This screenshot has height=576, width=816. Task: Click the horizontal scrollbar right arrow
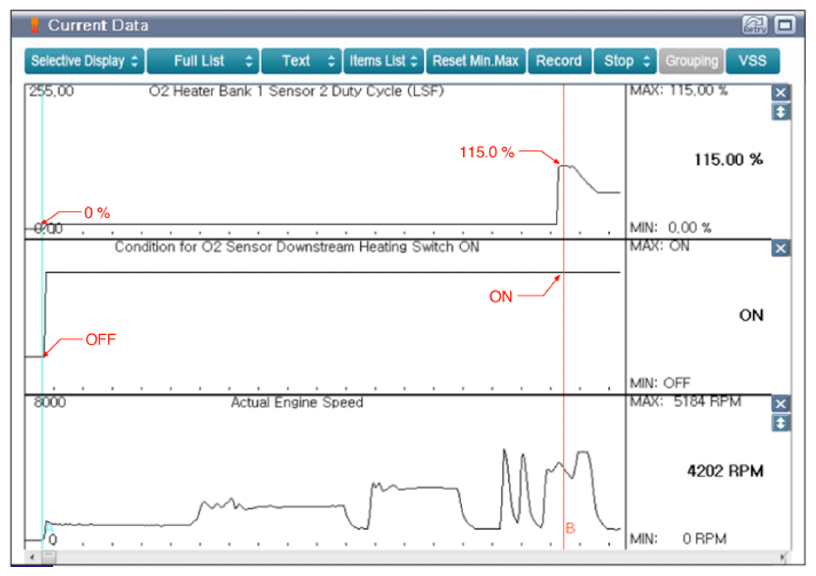(781, 556)
